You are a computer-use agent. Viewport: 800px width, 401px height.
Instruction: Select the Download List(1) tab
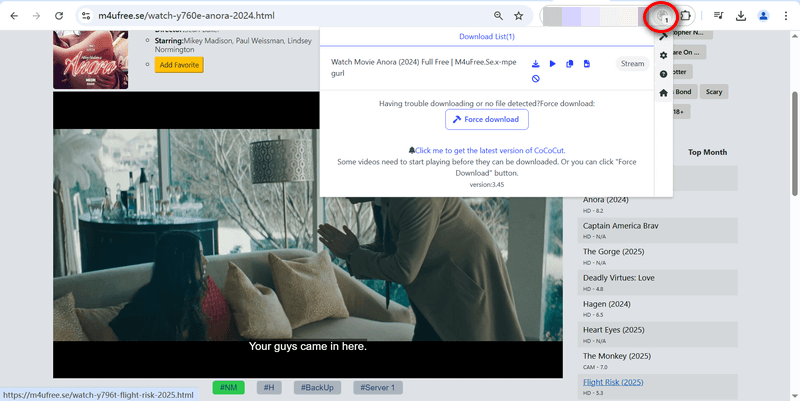(487, 37)
